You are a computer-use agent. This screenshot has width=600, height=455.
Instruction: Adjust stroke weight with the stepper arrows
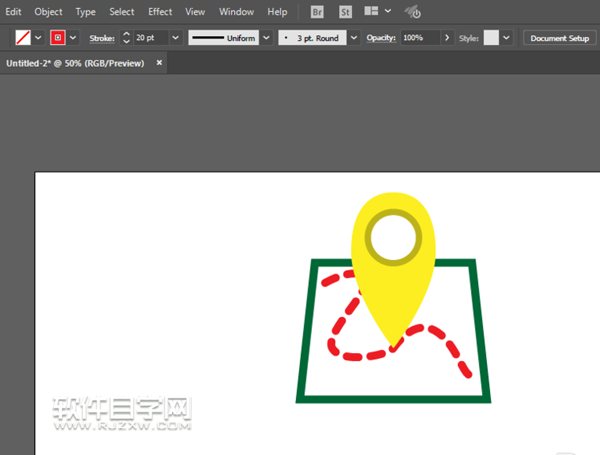126,37
